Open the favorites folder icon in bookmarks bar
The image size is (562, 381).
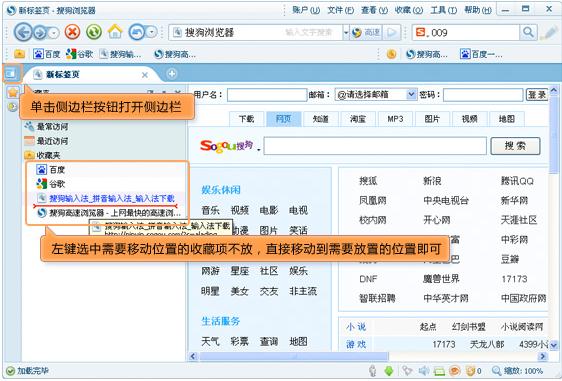coord(19,54)
